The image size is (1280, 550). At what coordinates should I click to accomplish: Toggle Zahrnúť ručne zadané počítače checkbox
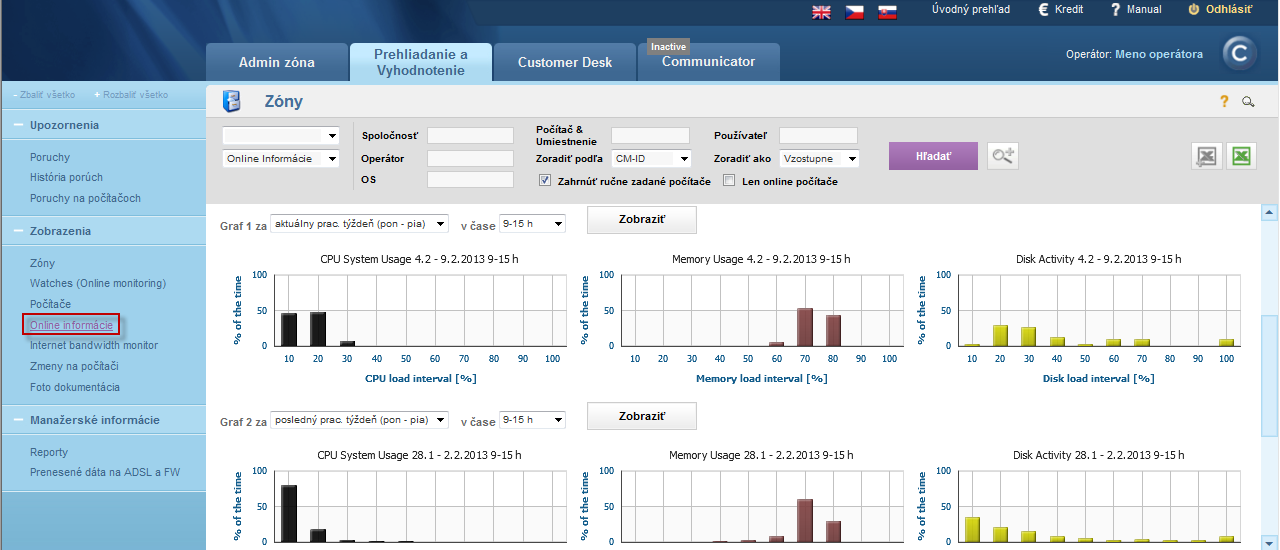tap(545, 181)
